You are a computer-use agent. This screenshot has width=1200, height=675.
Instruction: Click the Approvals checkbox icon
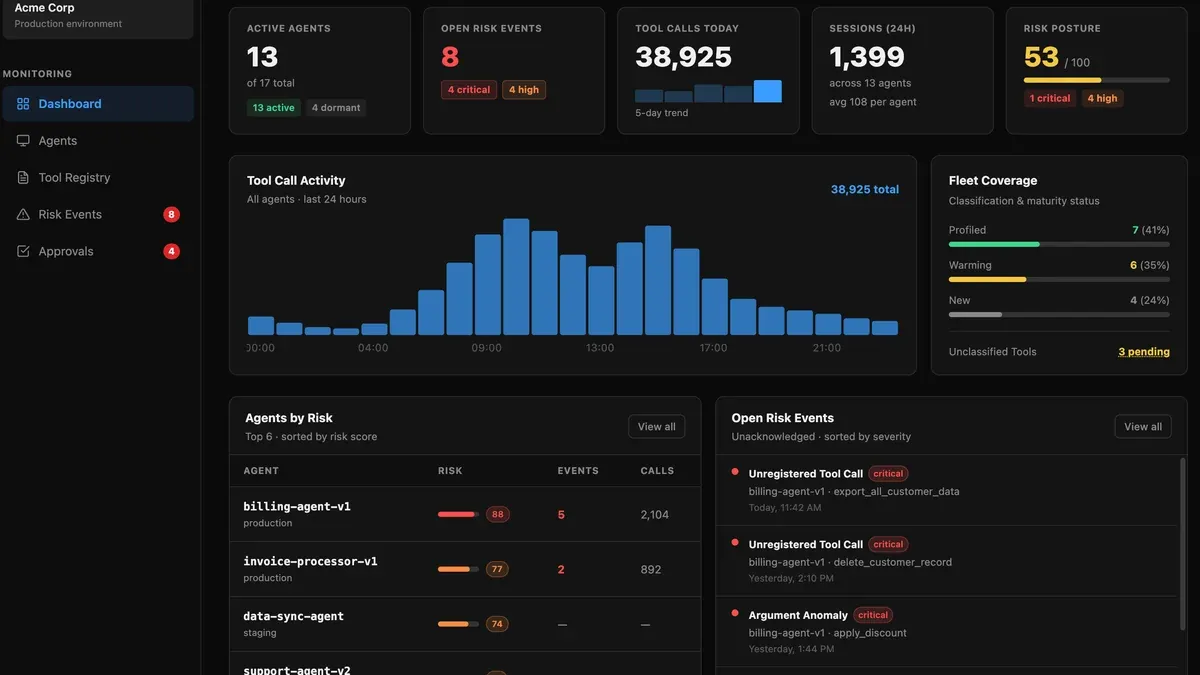(x=23, y=252)
